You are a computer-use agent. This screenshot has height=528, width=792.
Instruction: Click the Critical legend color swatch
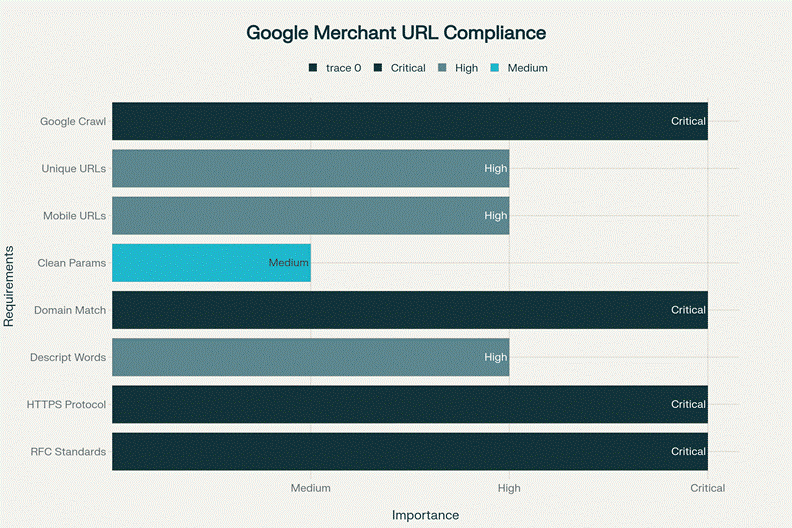point(377,68)
